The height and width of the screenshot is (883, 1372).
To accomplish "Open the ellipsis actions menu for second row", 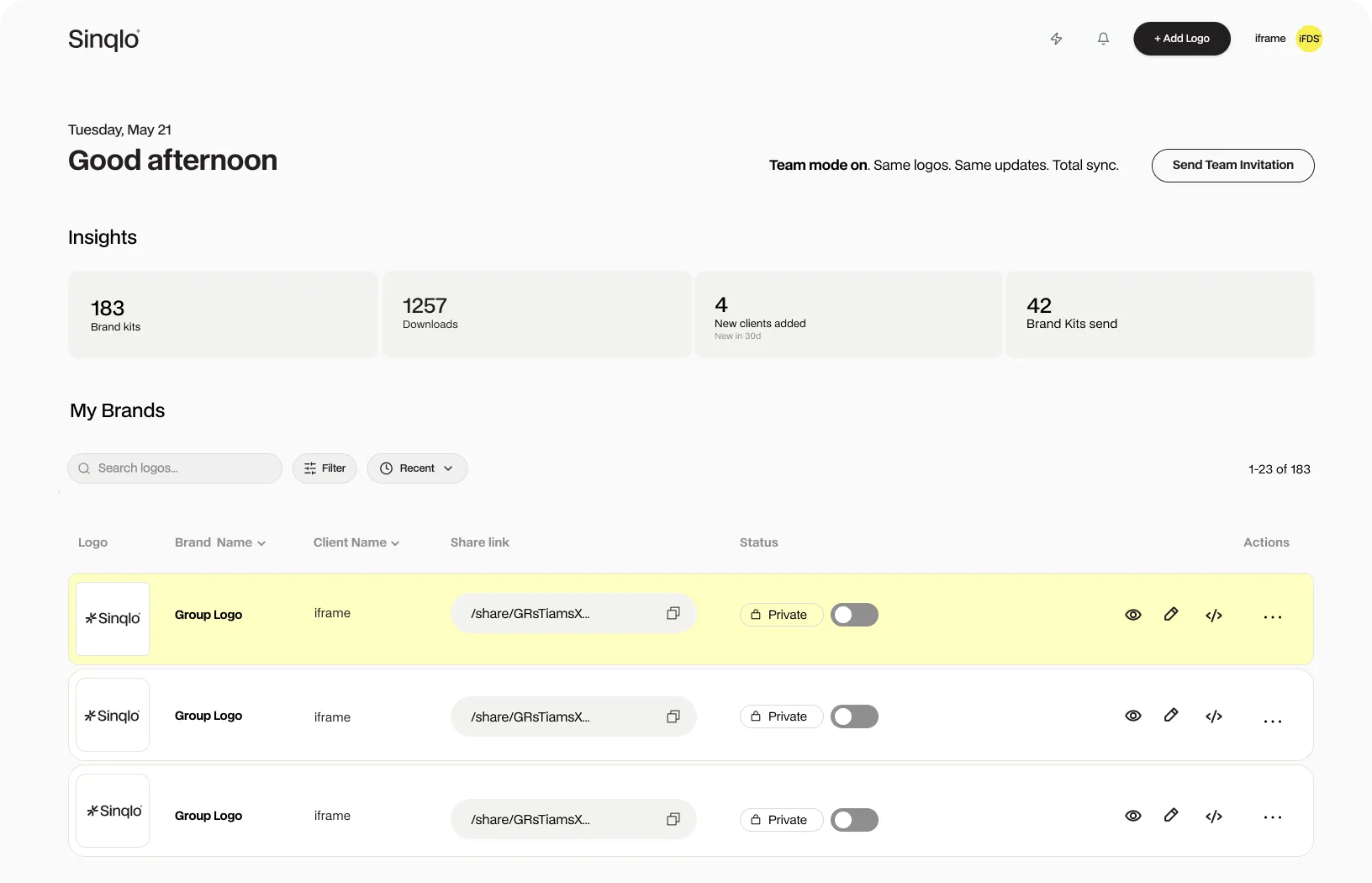I will click(1273, 721).
